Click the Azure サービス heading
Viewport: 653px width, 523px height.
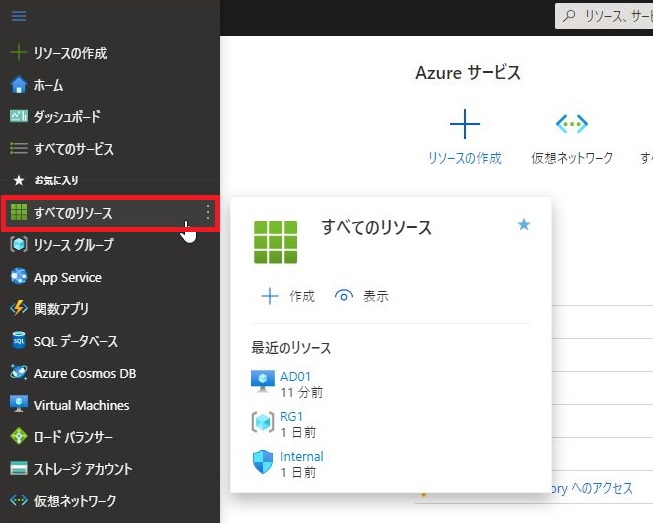click(x=468, y=73)
